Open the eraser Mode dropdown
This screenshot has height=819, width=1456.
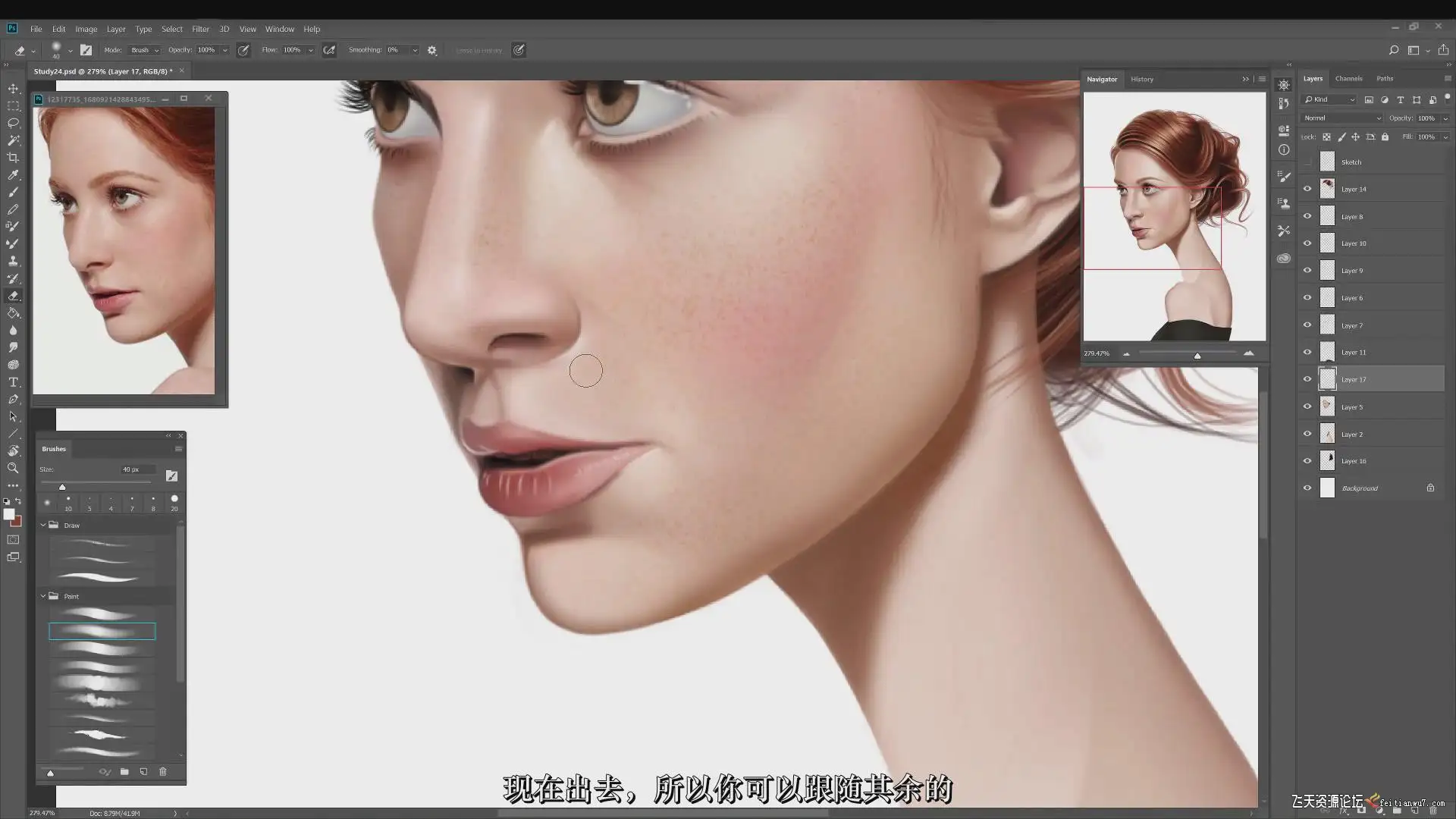(x=144, y=50)
